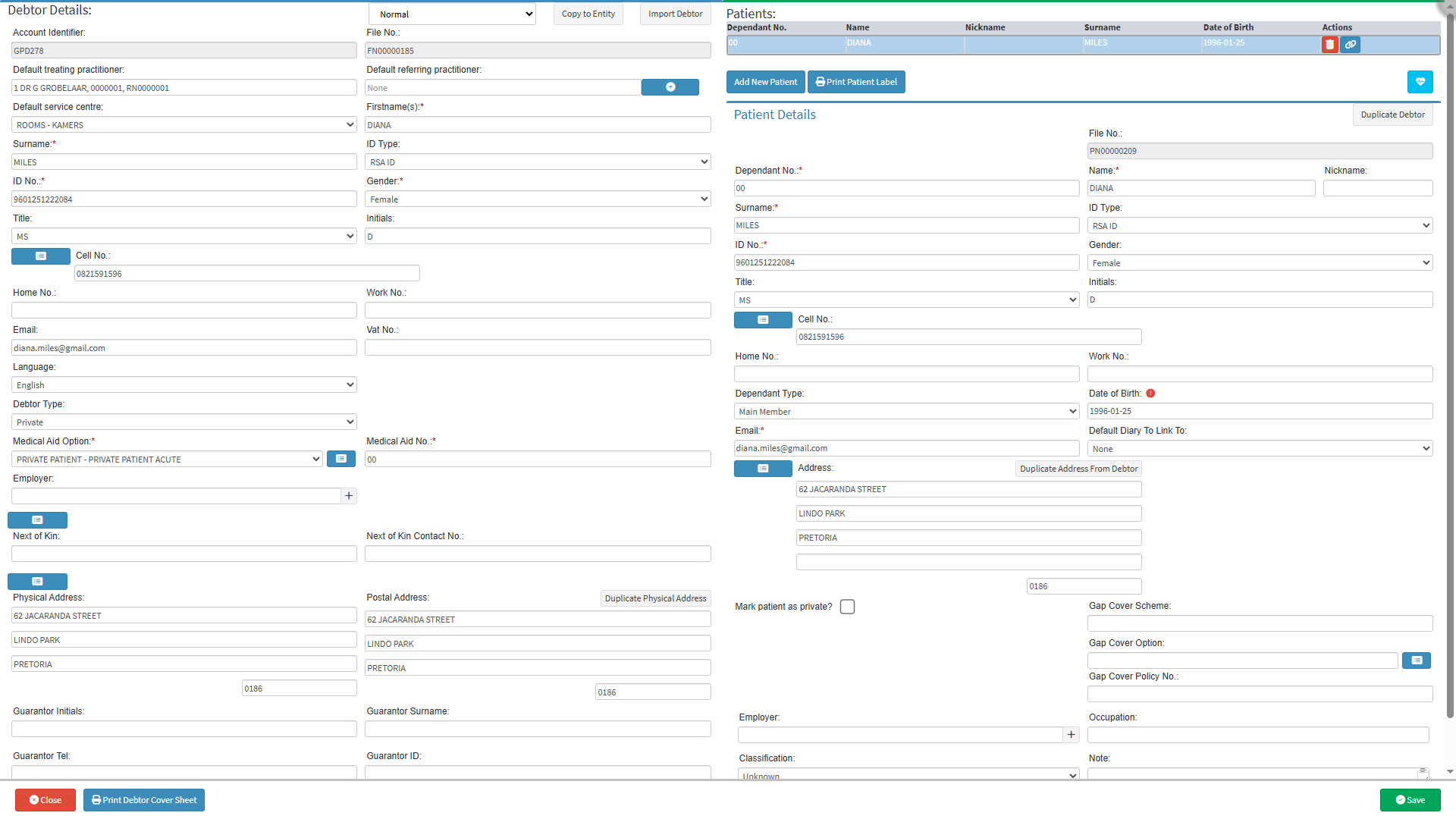1456x819 pixels.
Task: Click the debtor Email input field
Action: [184, 348]
